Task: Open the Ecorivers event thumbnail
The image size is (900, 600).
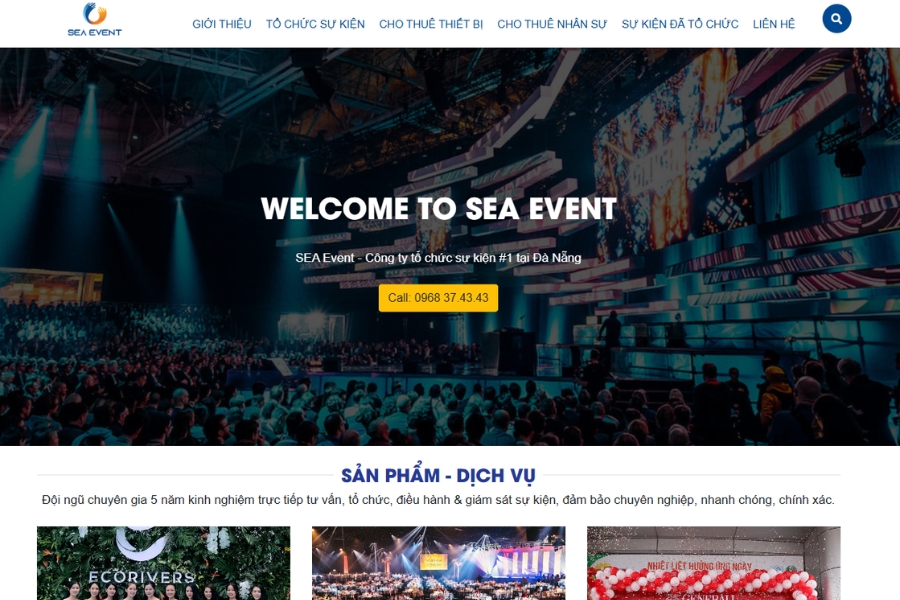Action: [164, 563]
